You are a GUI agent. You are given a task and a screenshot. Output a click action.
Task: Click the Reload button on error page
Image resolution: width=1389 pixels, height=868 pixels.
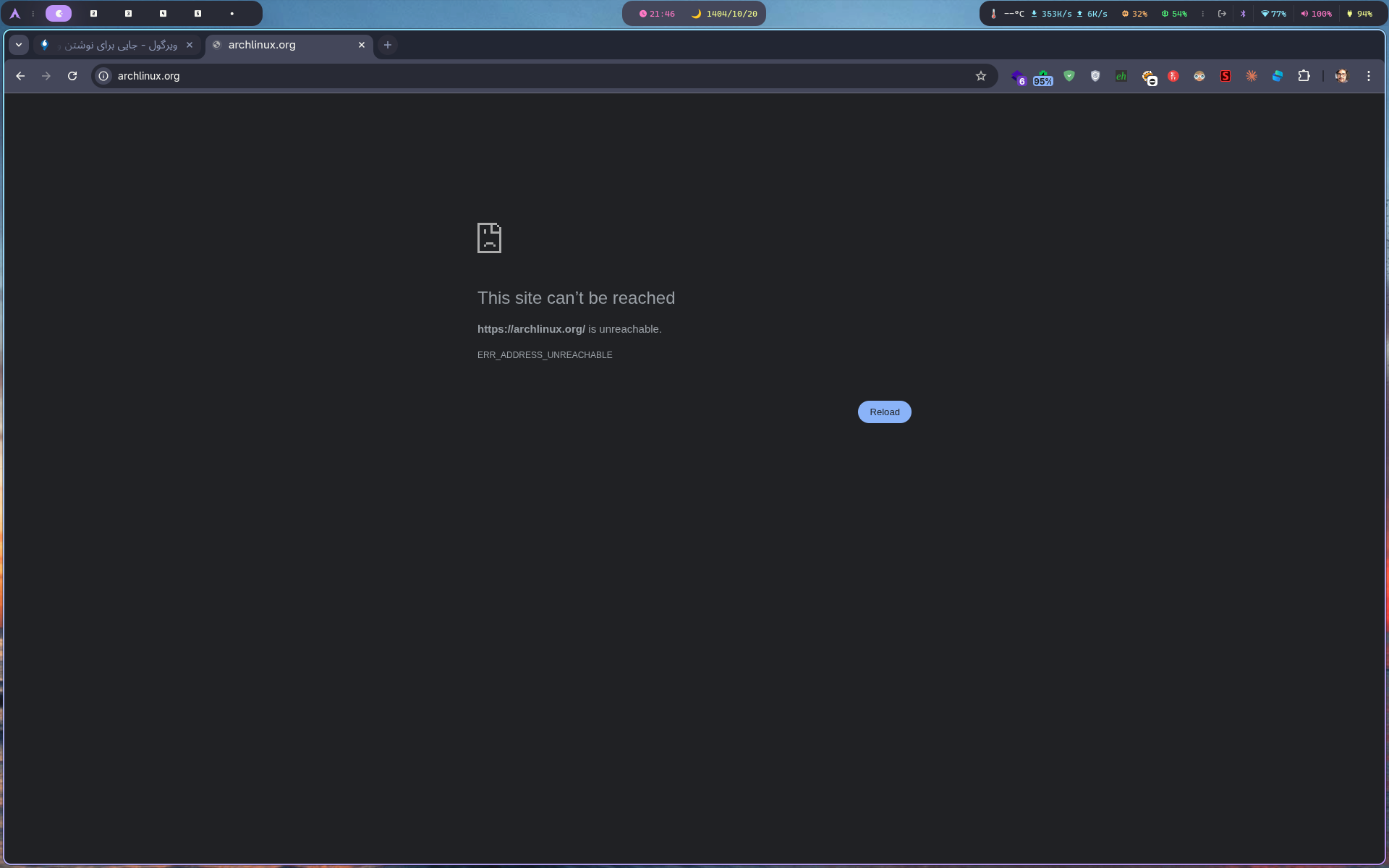click(x=884, y=412)
